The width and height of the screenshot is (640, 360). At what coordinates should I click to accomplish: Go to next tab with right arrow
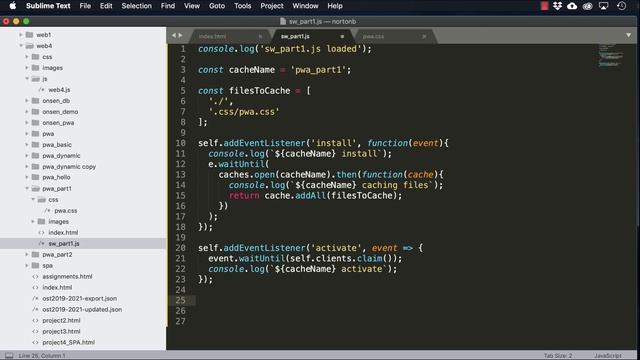(x=180, y=36)
